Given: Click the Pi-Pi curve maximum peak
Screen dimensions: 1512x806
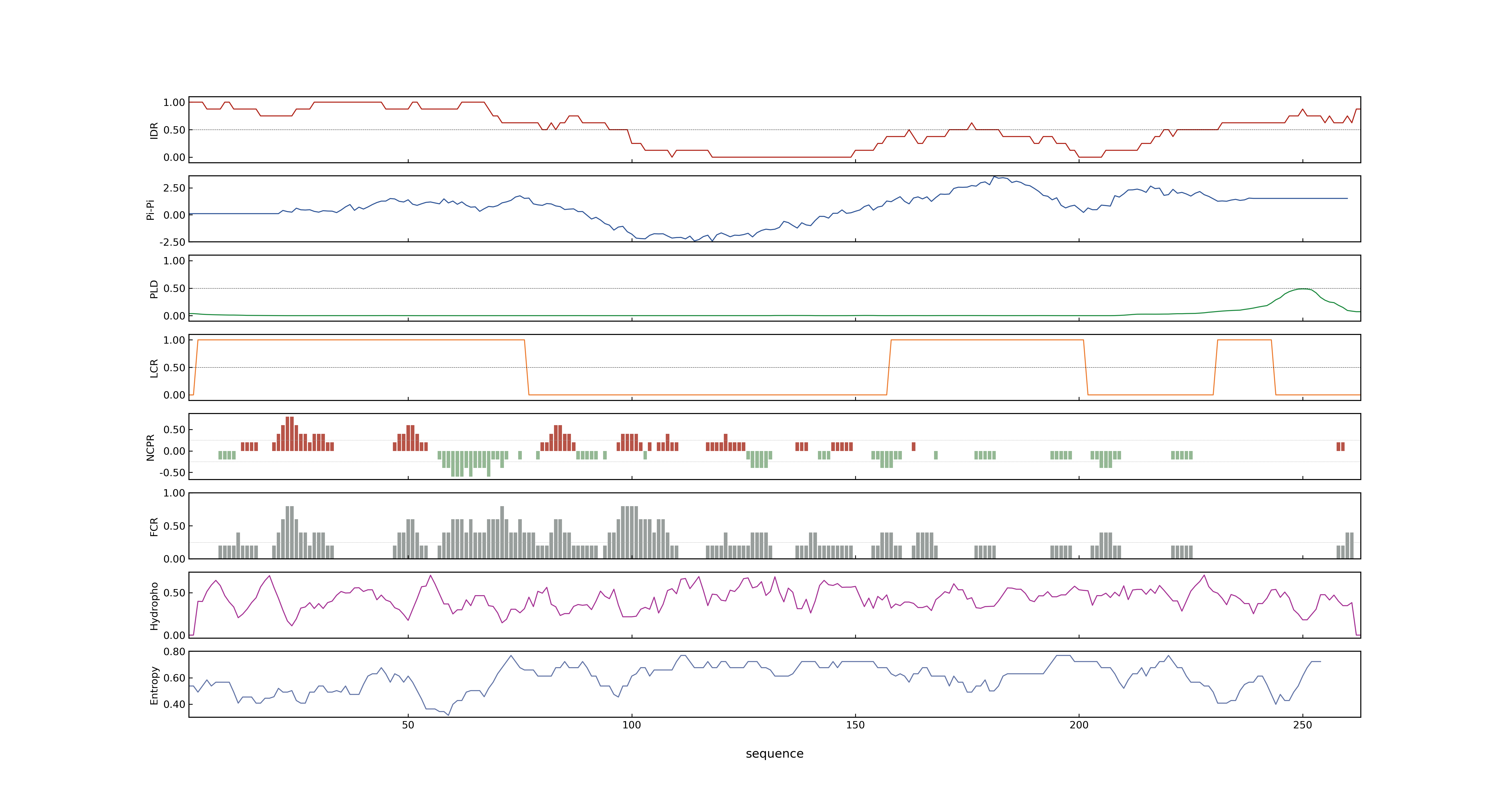Looking at the screenshot, I should tap(994, 177).
